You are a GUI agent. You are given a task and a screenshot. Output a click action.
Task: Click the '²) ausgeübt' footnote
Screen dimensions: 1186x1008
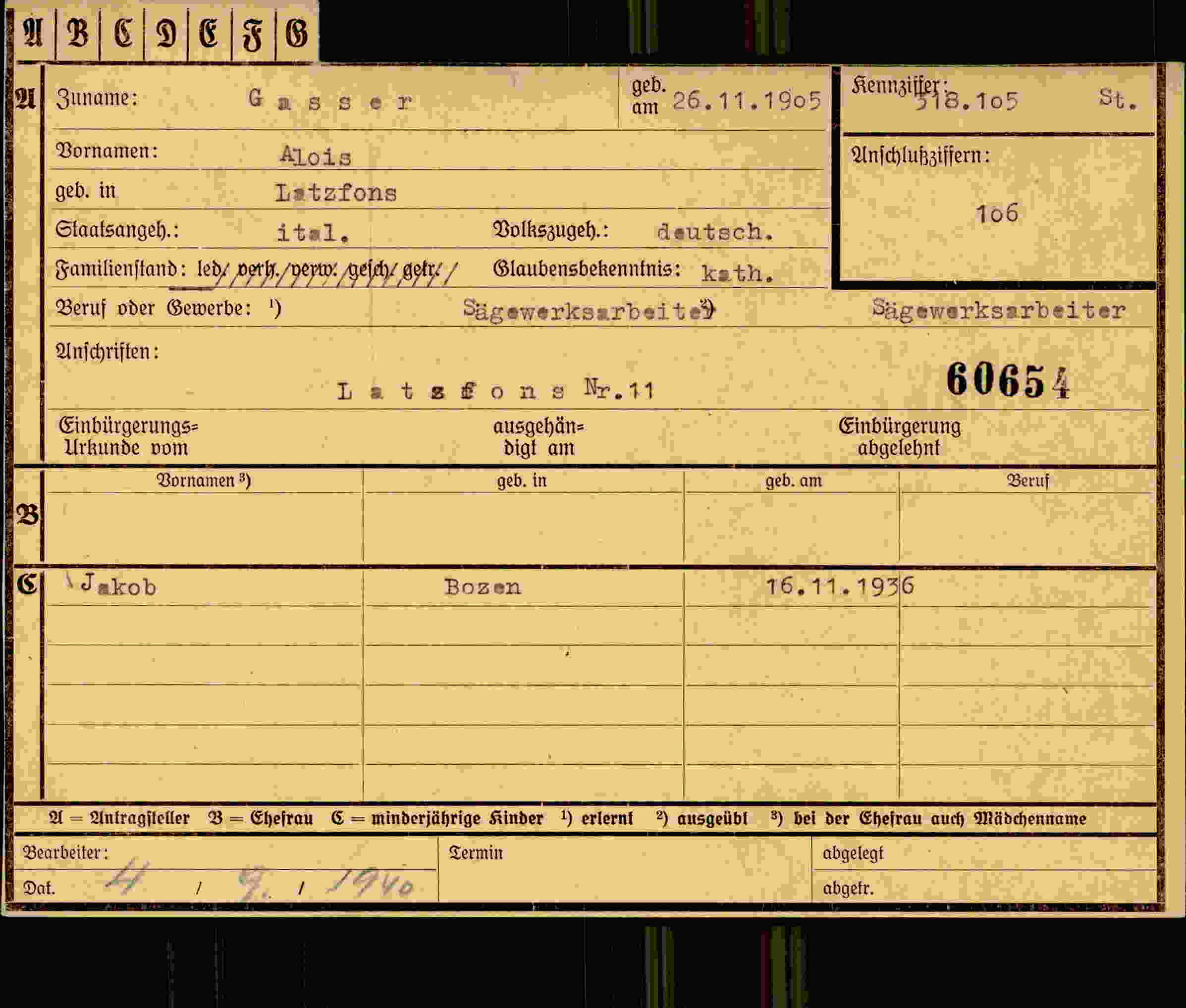[702, 818]
